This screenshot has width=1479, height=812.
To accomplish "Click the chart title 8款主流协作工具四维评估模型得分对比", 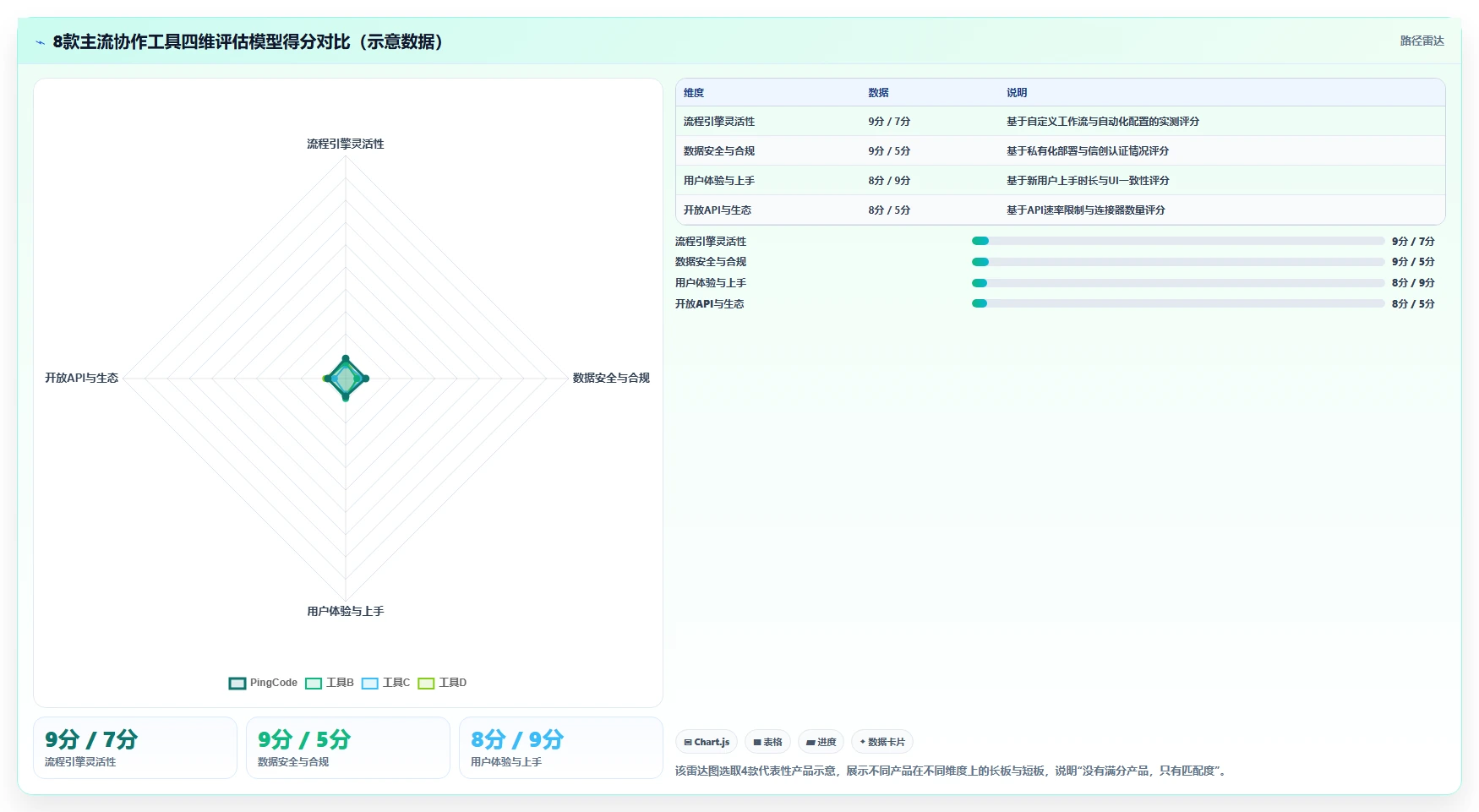I will pyautogui.click(x=248, y=42).
